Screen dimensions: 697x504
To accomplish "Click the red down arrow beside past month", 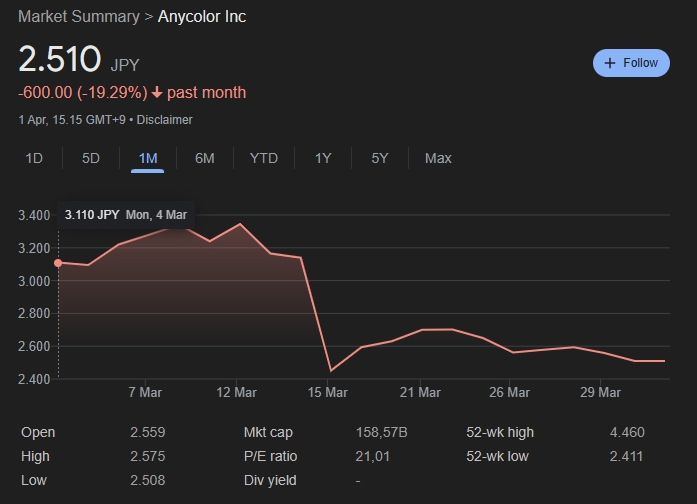I will [x=157, y=93].
